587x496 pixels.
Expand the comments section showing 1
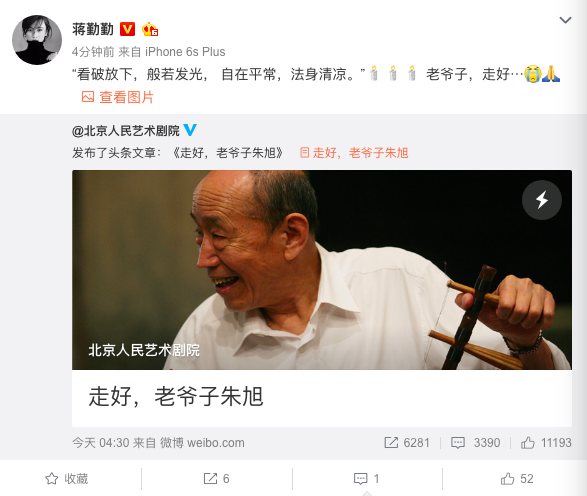pos(367,478)
